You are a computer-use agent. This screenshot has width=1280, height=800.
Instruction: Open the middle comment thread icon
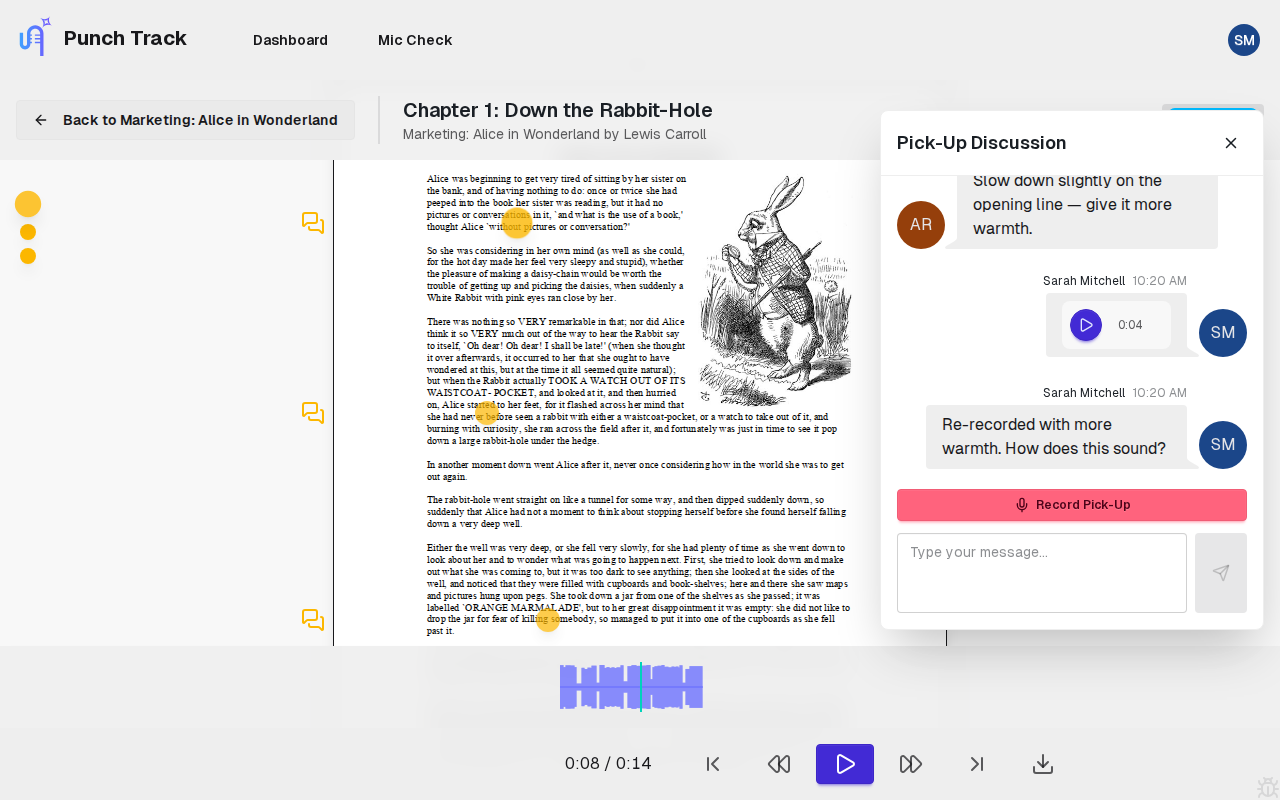click(313, 413)
